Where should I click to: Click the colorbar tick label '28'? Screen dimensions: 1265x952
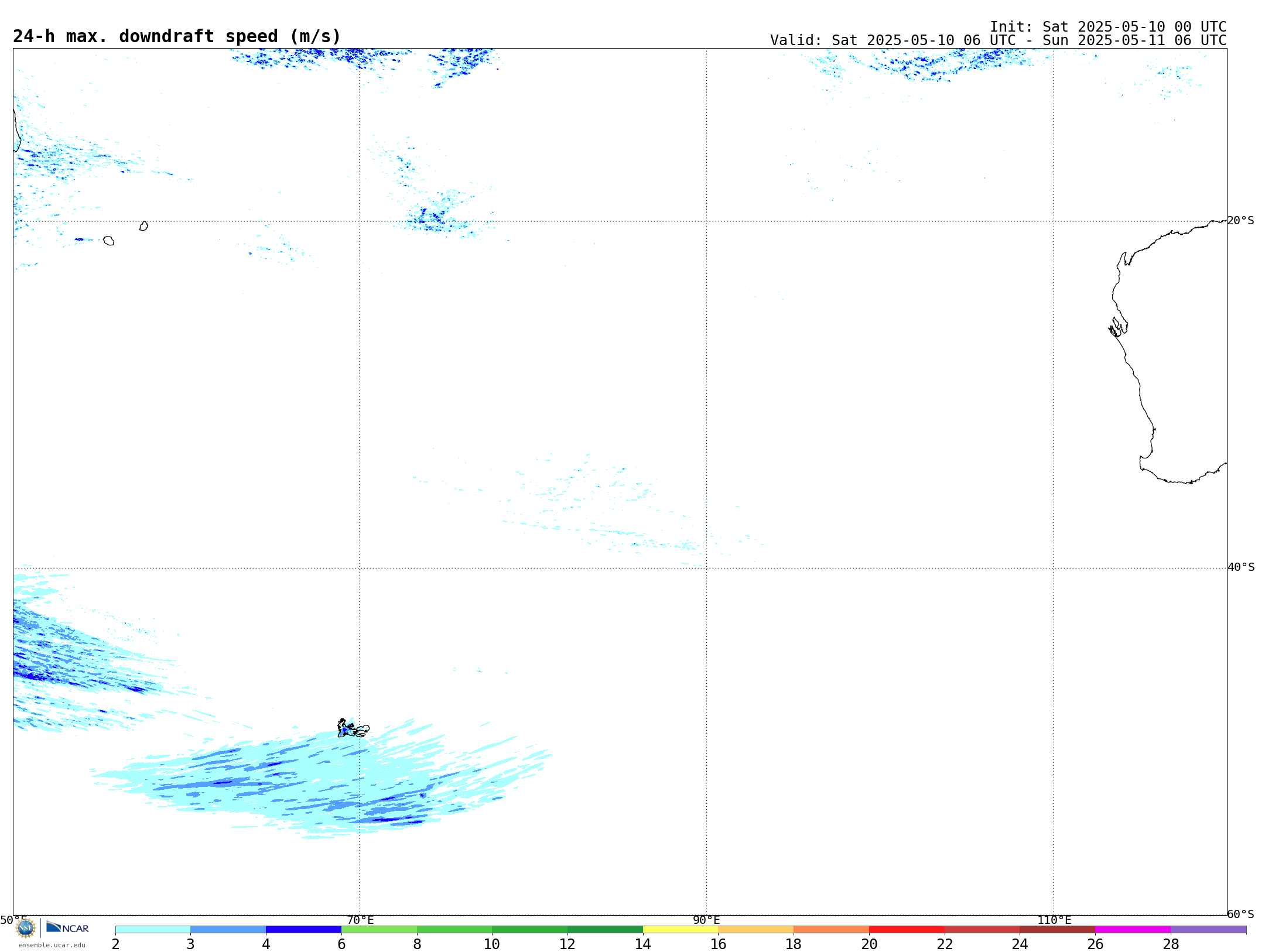coord(1171,944)
